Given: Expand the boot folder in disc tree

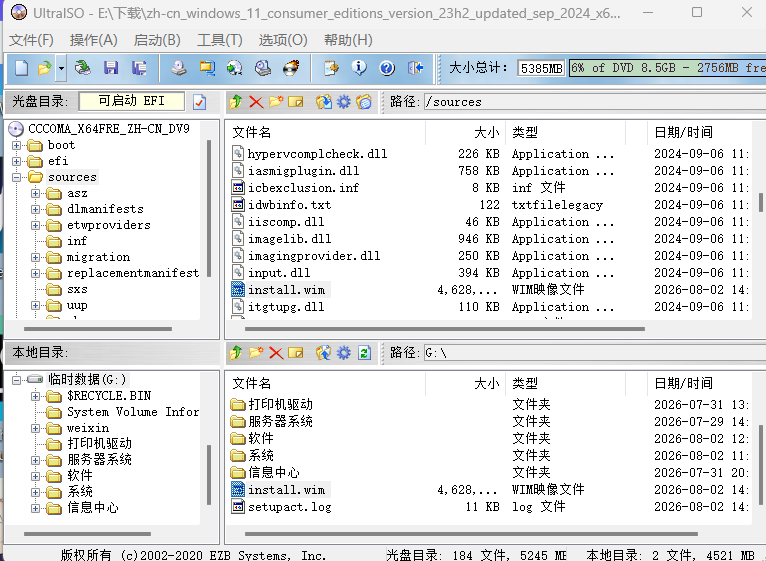Looking at the screenshot, I should (x=17, y=145).
